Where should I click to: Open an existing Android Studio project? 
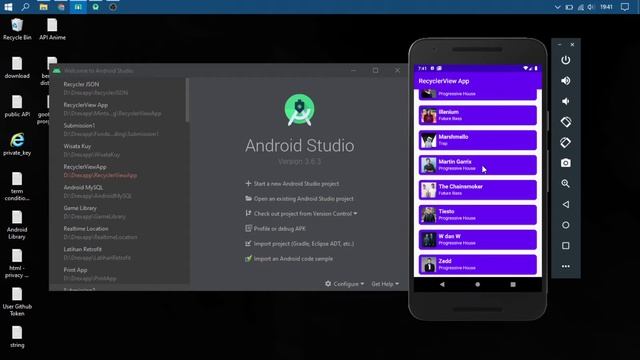299,199
